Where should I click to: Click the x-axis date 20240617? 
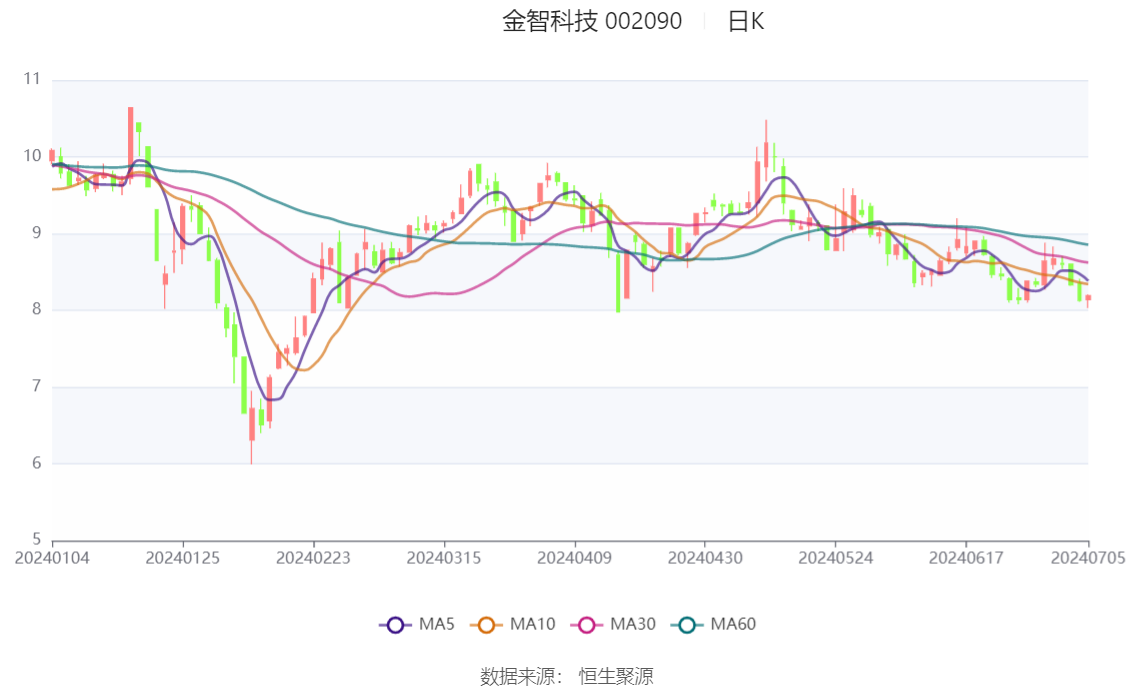[966, 558]
